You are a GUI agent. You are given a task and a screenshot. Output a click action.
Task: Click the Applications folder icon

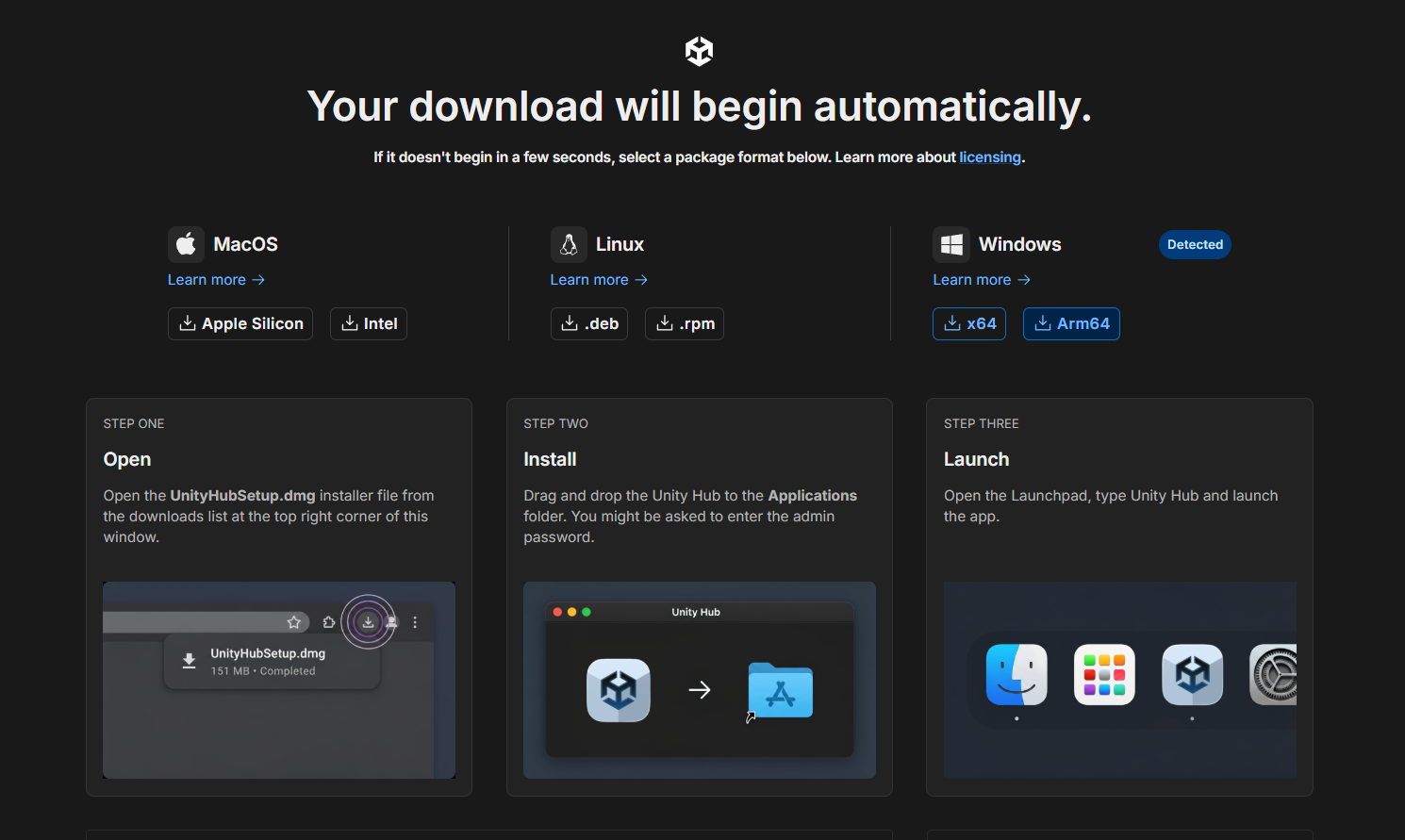click(x=781, y=690)
